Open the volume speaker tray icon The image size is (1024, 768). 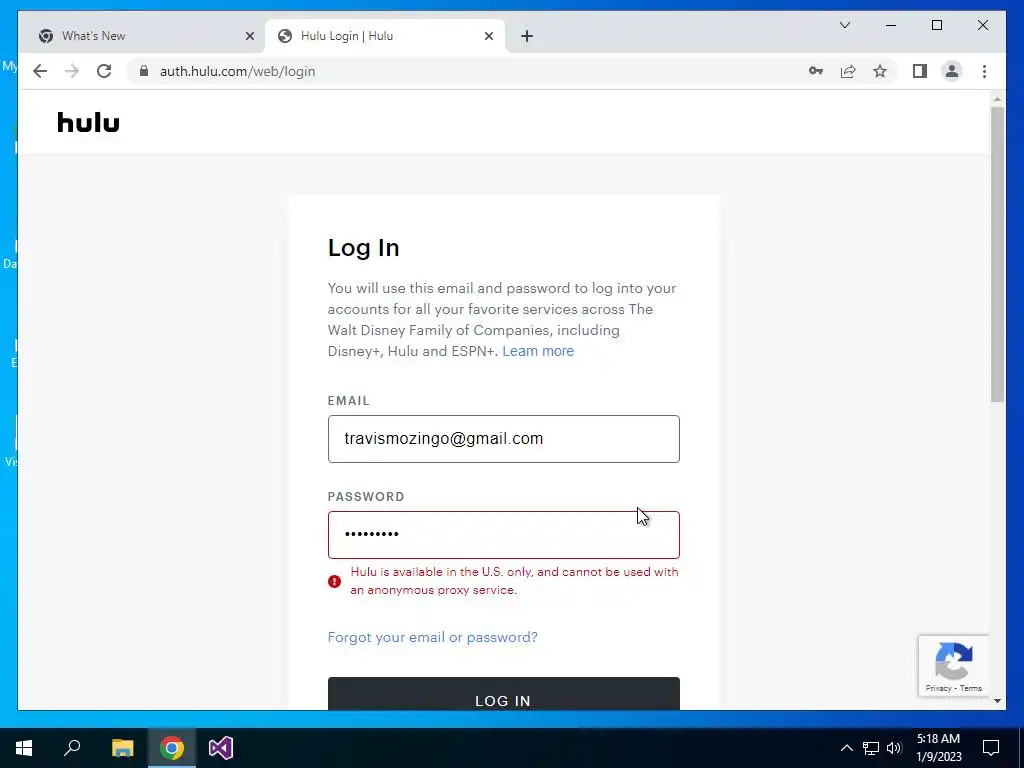894,748
